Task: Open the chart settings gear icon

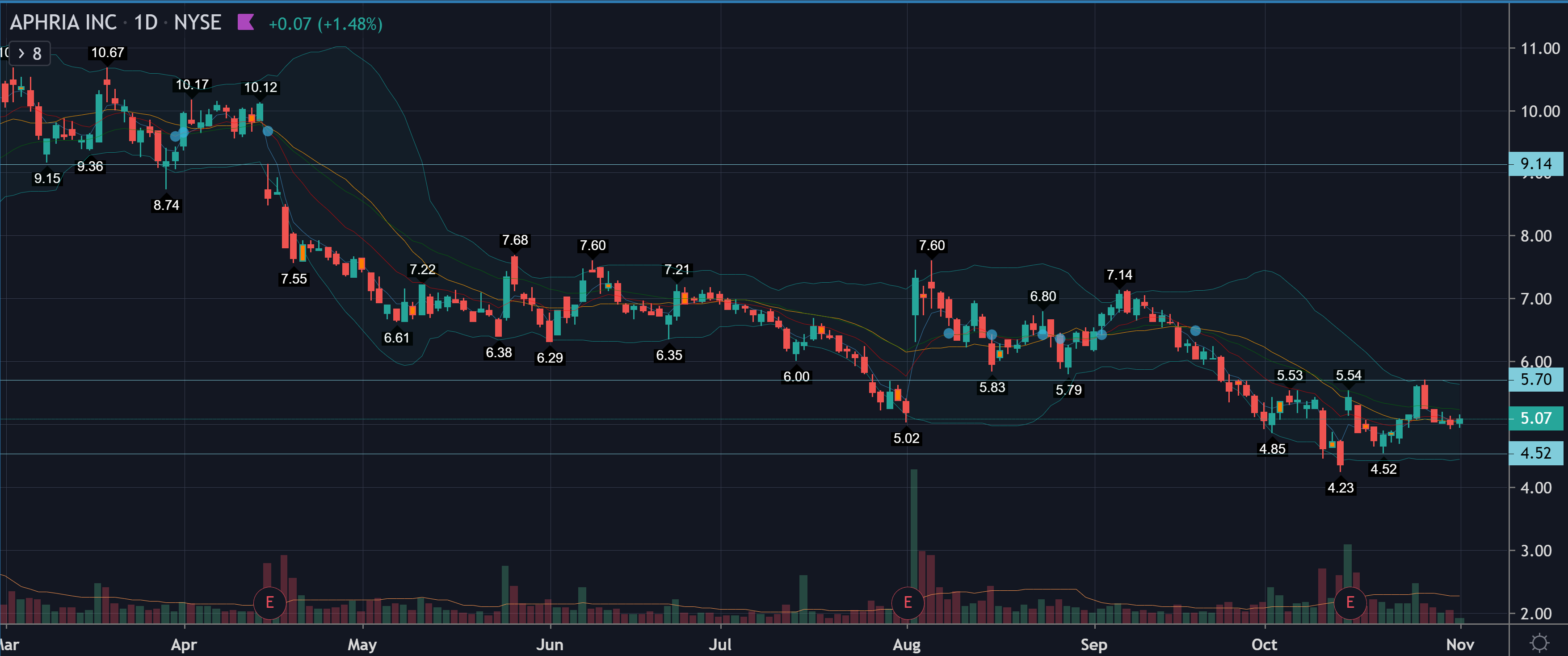Action: point(1539,643)
